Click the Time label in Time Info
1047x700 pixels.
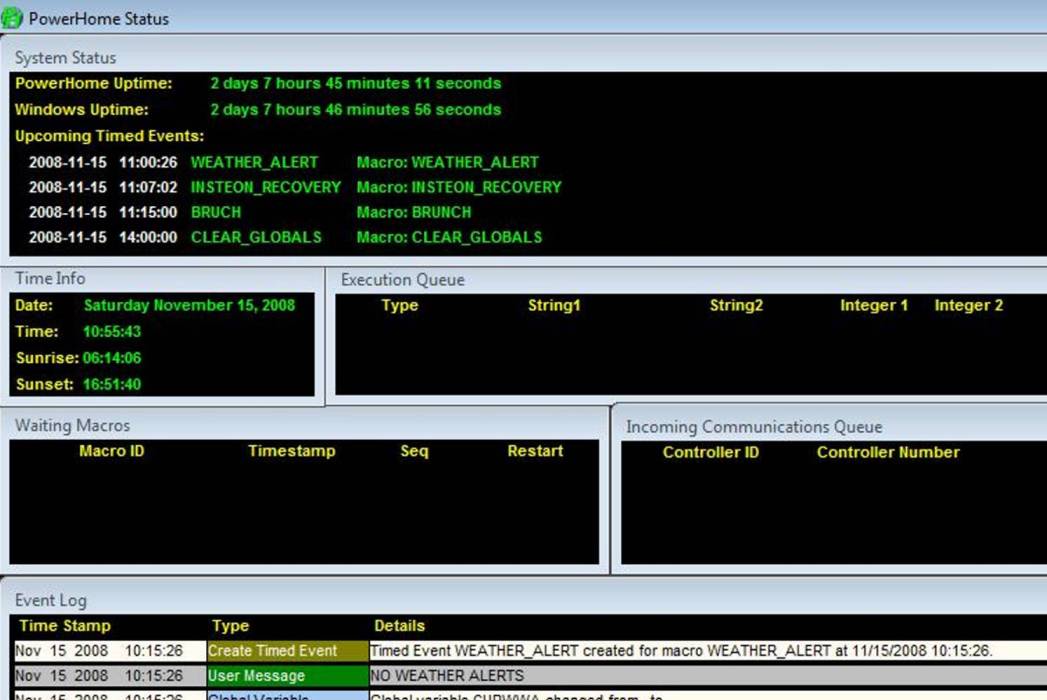(37, 332)
